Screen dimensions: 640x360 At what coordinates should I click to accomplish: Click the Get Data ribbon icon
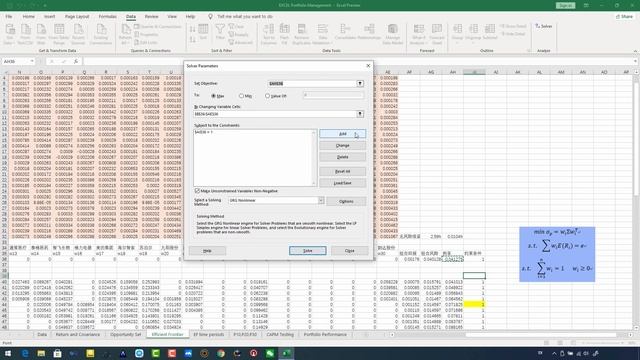(x=9, y=34)
